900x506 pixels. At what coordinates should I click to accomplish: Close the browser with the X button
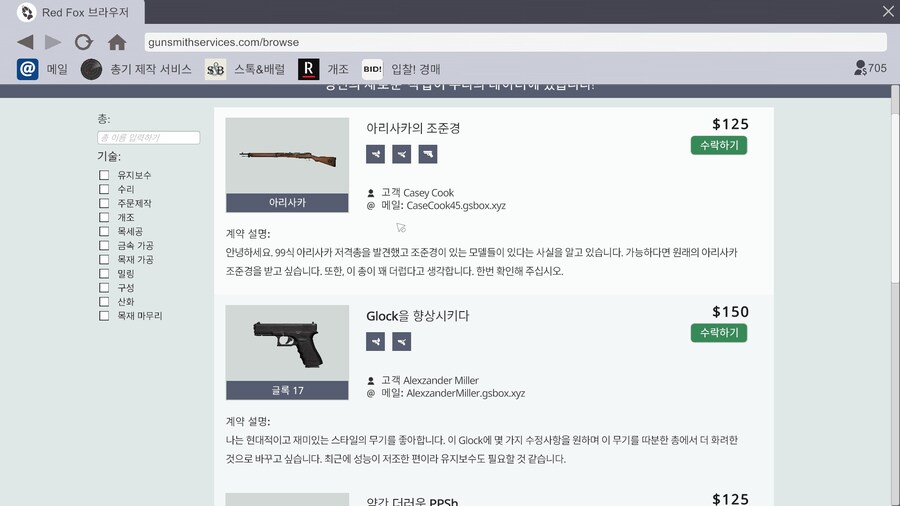pyautogui.click(x=888, y=11)
